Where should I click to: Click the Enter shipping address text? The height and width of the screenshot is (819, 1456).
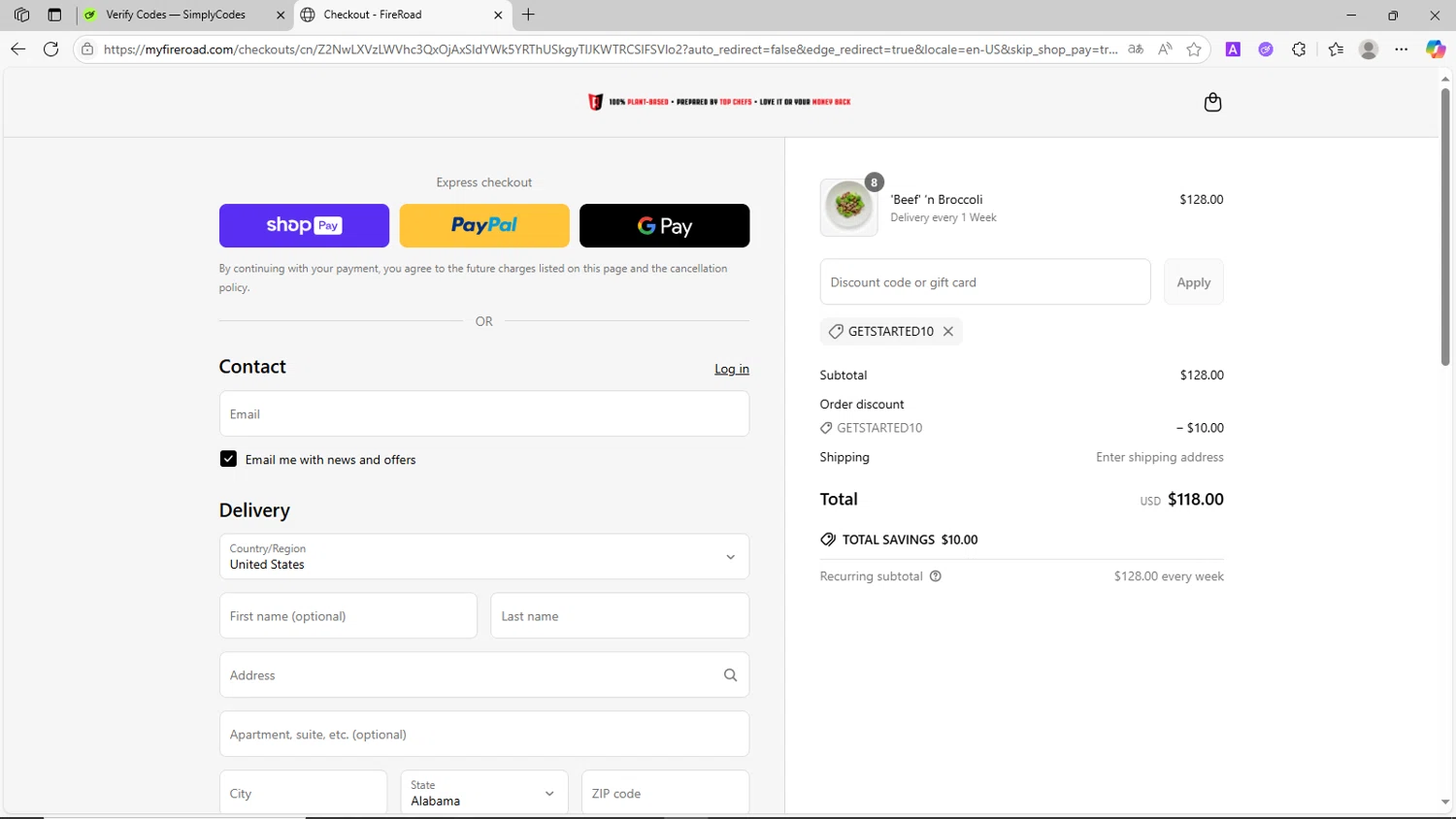(1160, 457)
